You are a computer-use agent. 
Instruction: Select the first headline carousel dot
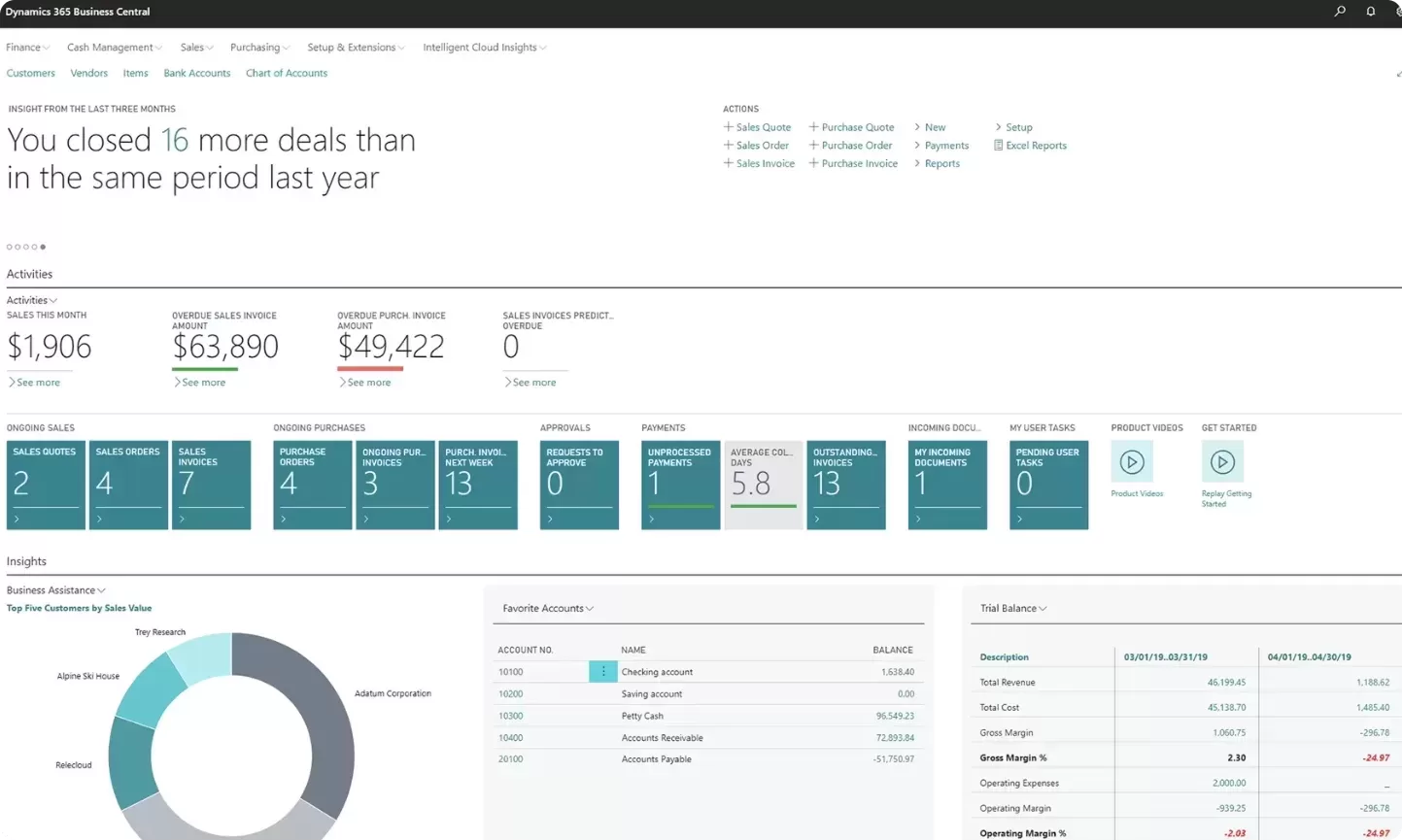[x=10, y=247]
